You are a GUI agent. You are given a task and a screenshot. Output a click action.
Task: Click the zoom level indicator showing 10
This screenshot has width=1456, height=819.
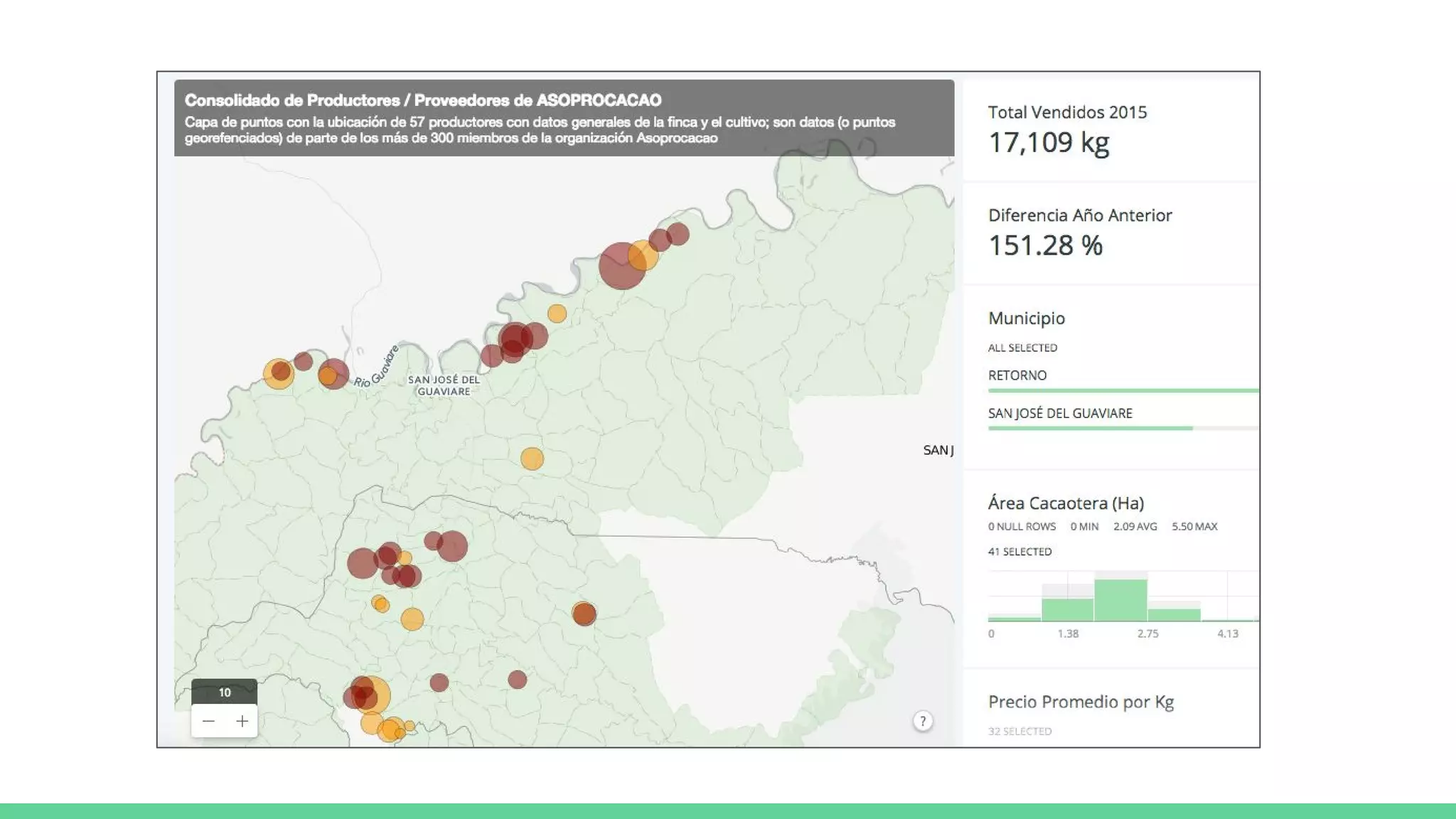point(225,692)
